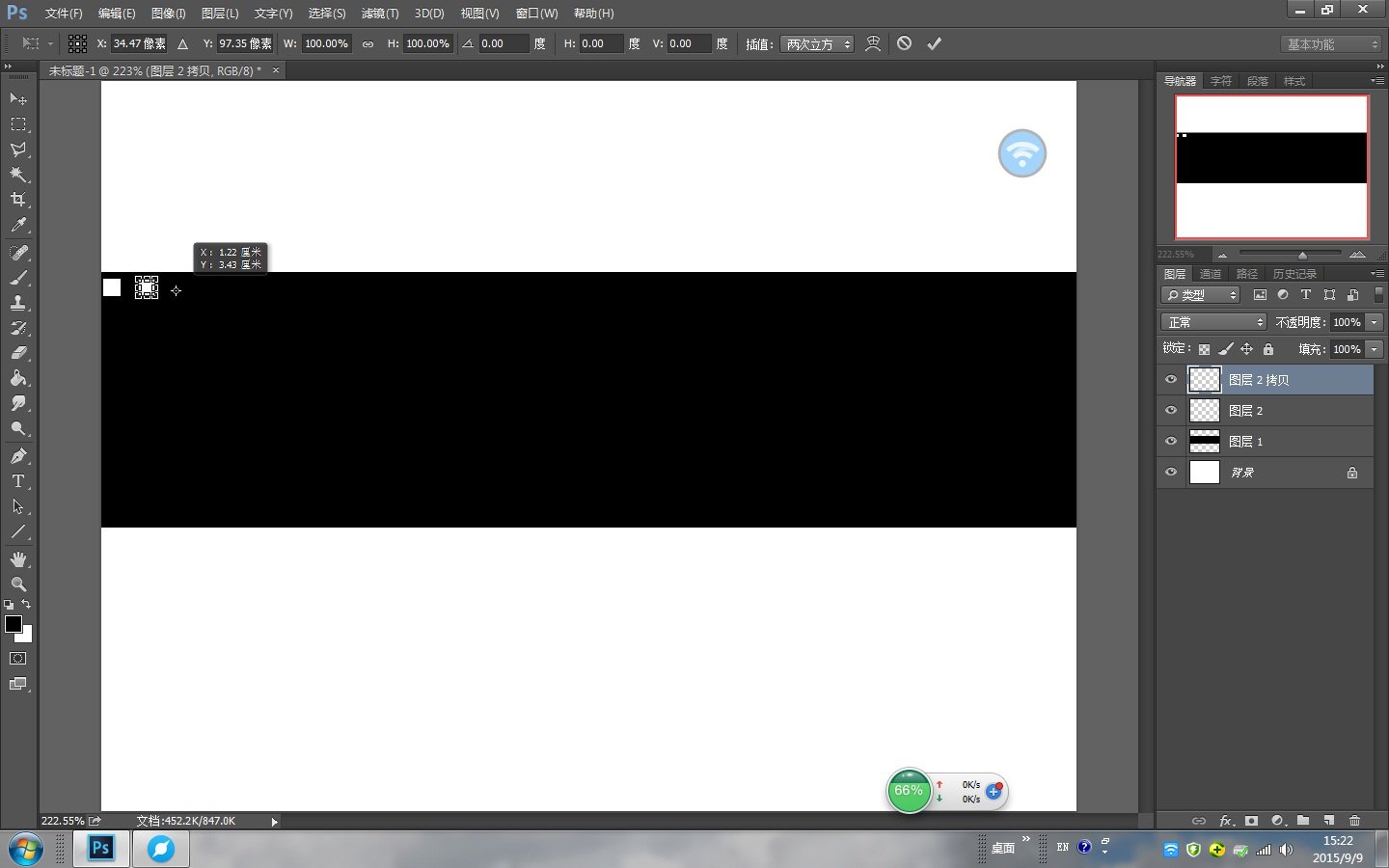Viewport: 1389px width, 868px height.
Task: Click the foreground color swatch
Action: pos(14,624)
